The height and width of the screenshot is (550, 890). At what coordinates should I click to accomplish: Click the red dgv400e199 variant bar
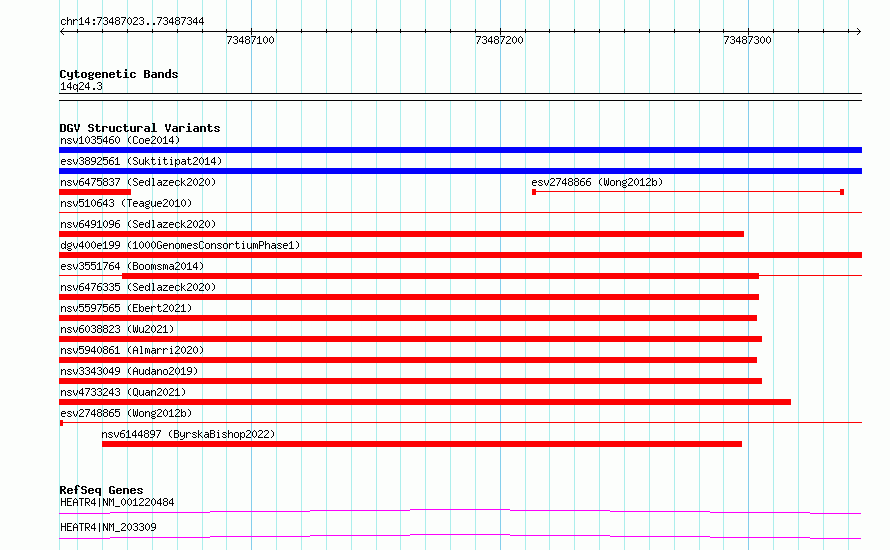pos(460,255)
